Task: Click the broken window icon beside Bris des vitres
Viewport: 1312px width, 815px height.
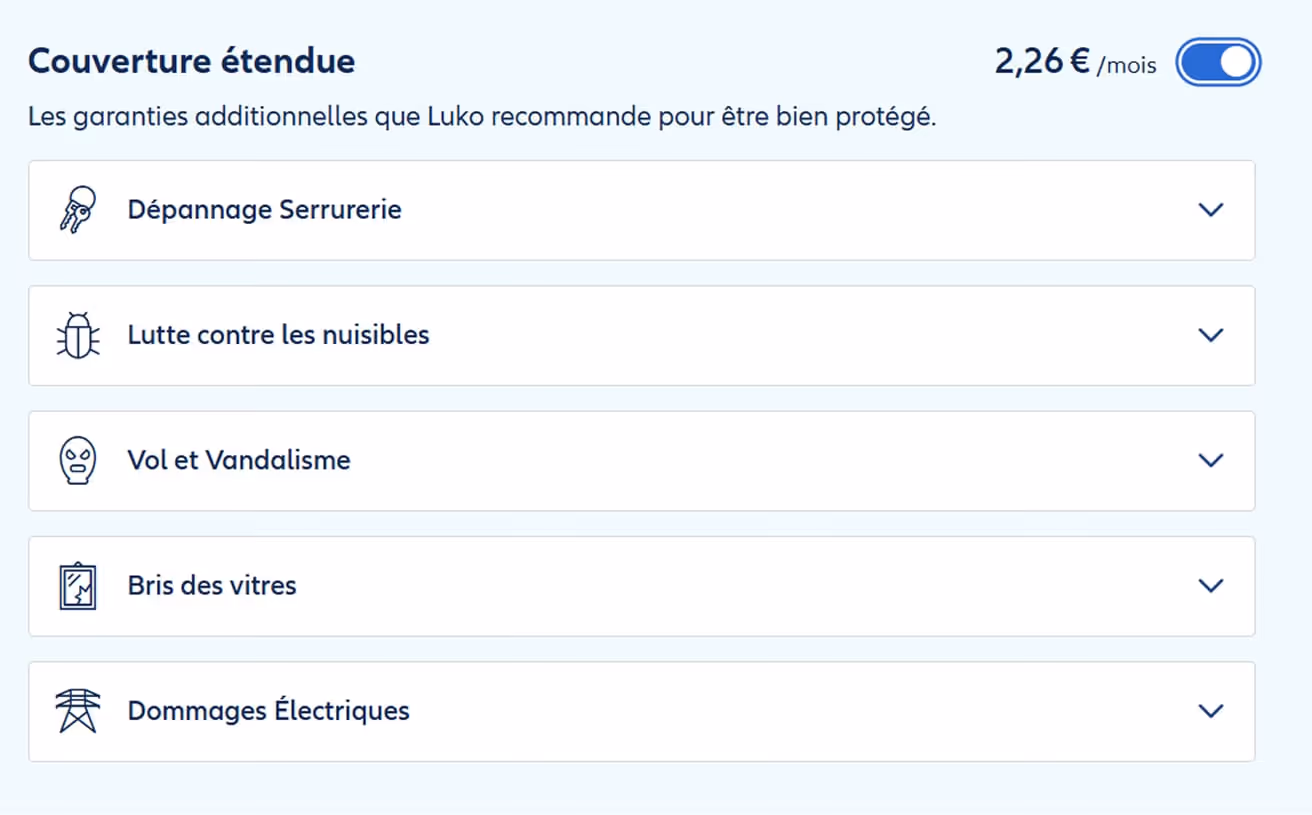Action: pos(76,586)
